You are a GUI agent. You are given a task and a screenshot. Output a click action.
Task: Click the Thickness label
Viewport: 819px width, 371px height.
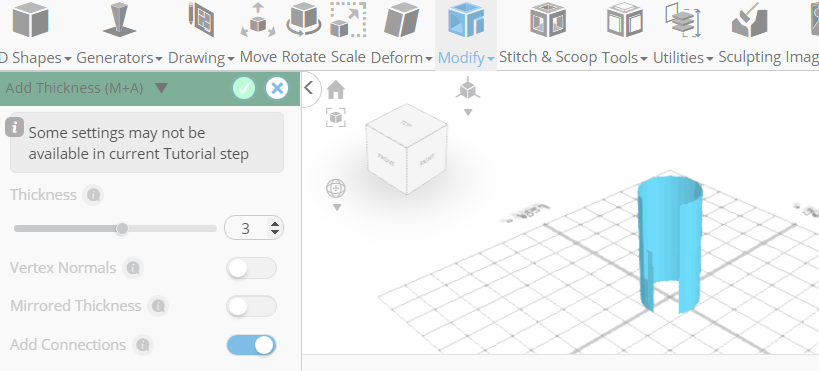[43, 195]
